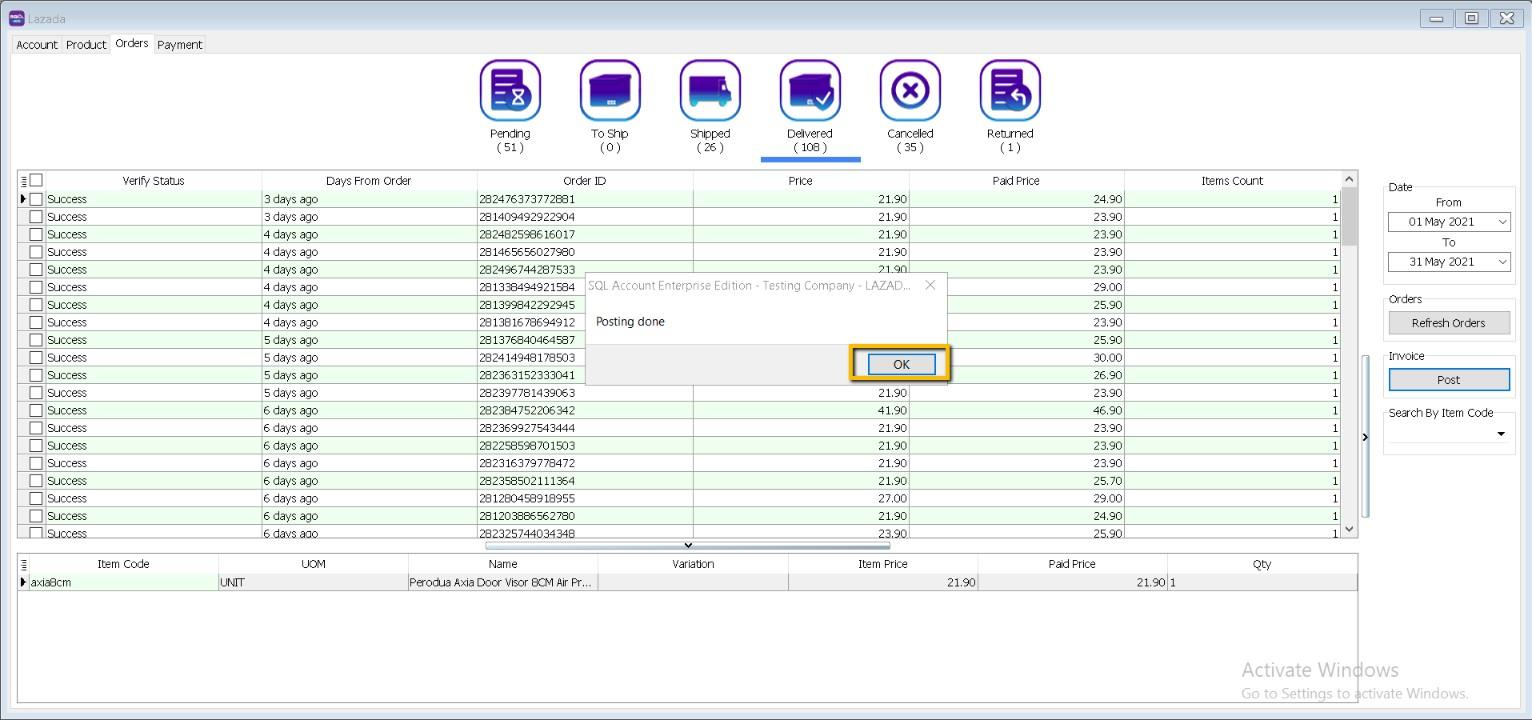Click the Refresh Orders button
This screenshot has height=720, width=1532.
1448,323
